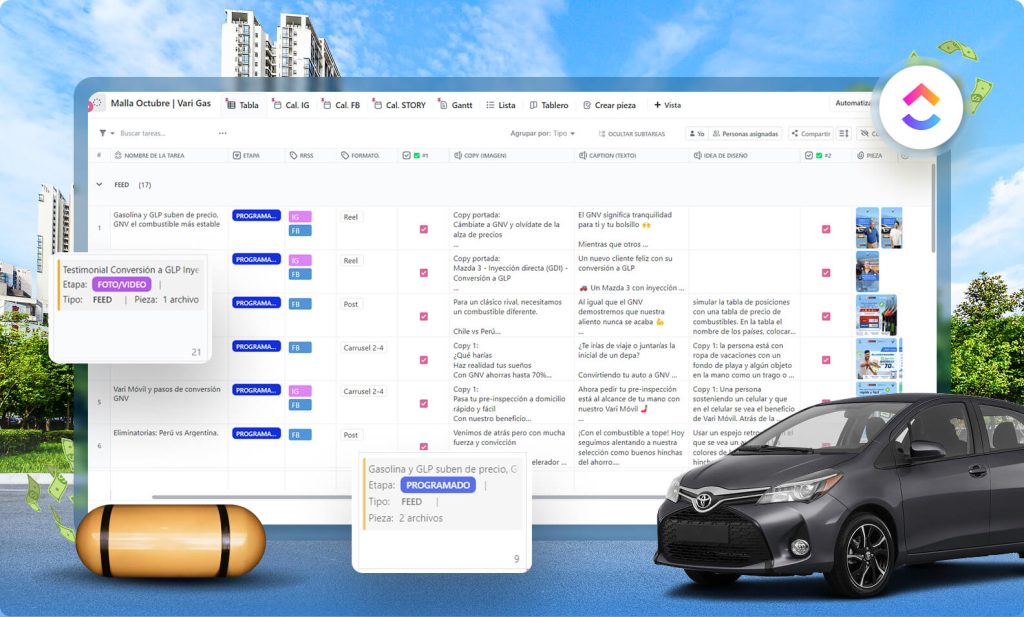Click the checkbox icon in the #2 header
1024x617 pixels.
(x=808, y=155)
